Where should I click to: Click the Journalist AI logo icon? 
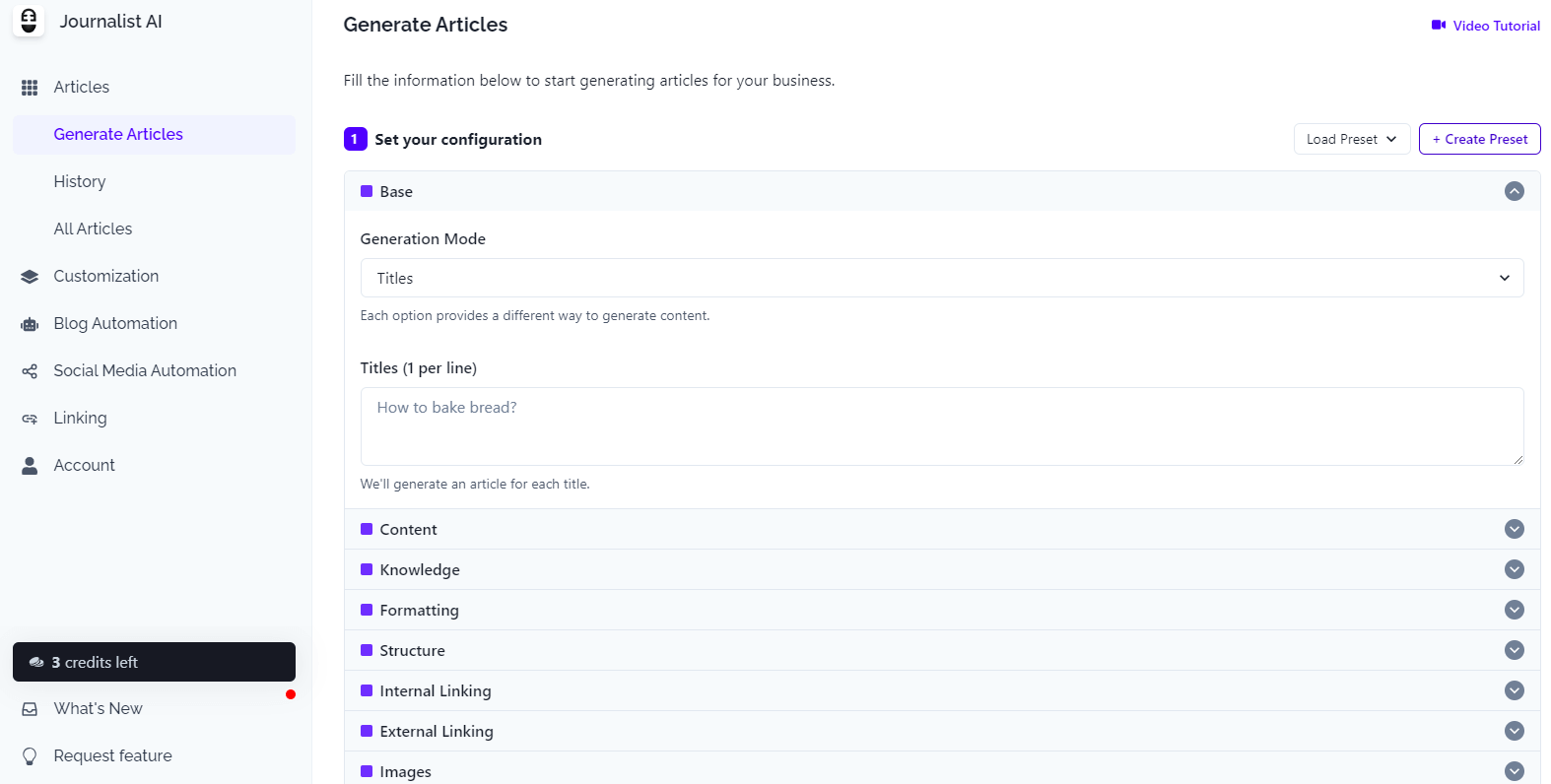(29, 21)
